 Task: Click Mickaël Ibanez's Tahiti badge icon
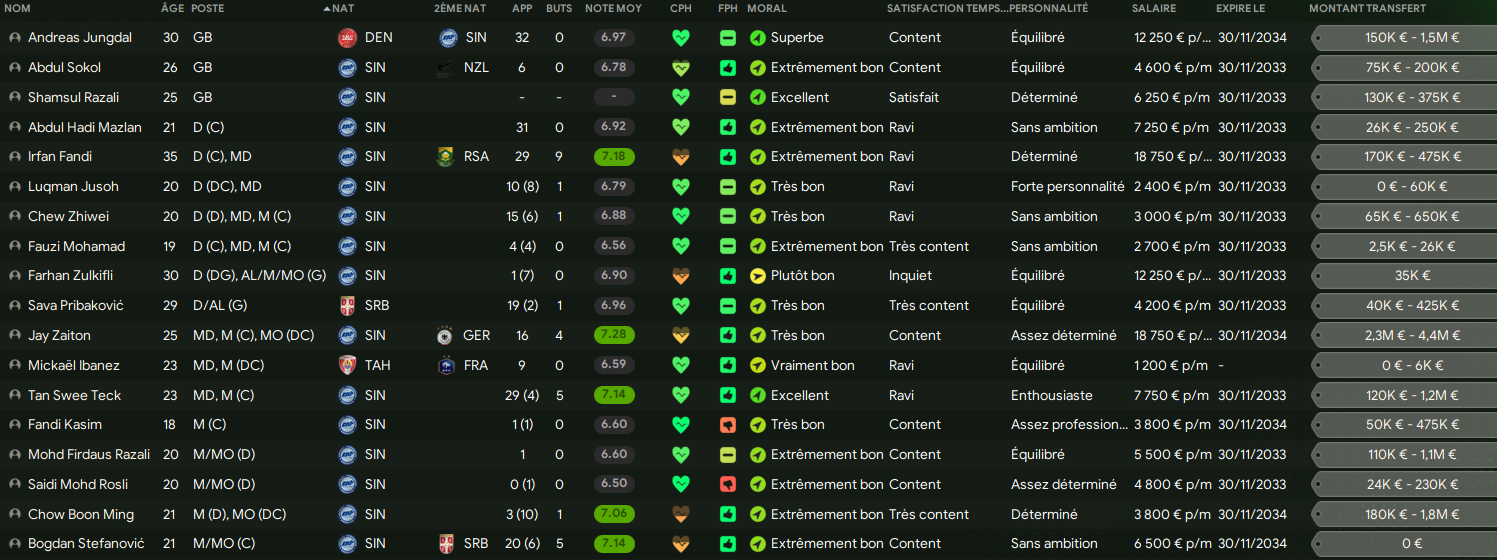click(347, 366)
